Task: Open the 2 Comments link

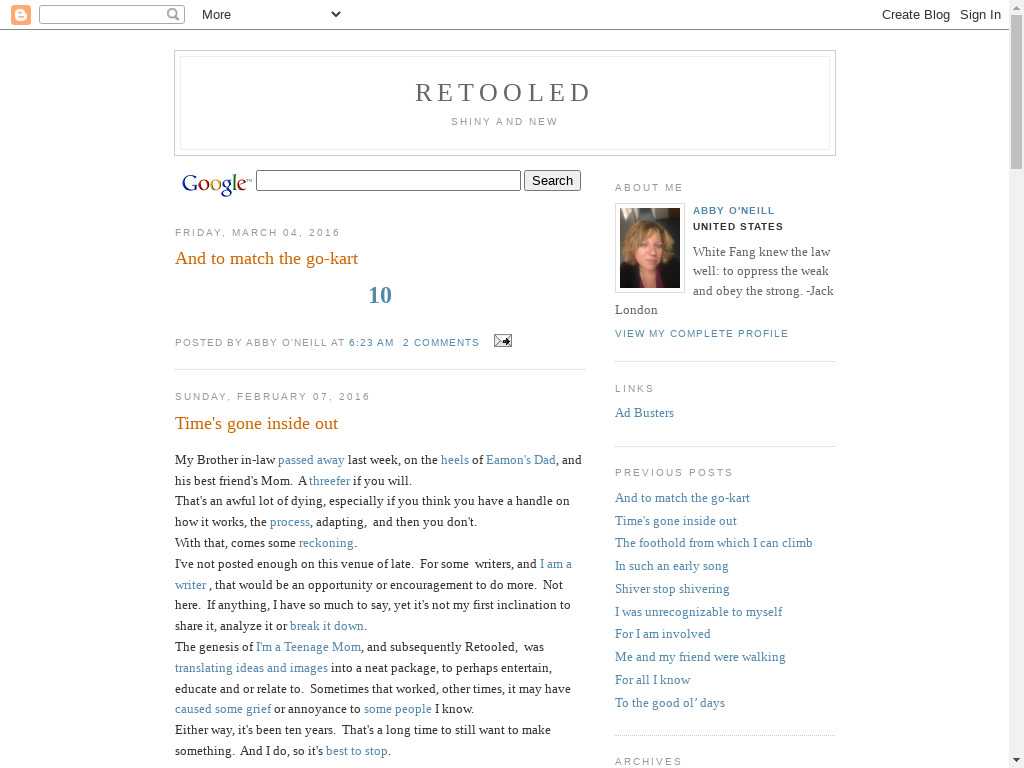Action: pyautogui.click(x=441, y=342)
